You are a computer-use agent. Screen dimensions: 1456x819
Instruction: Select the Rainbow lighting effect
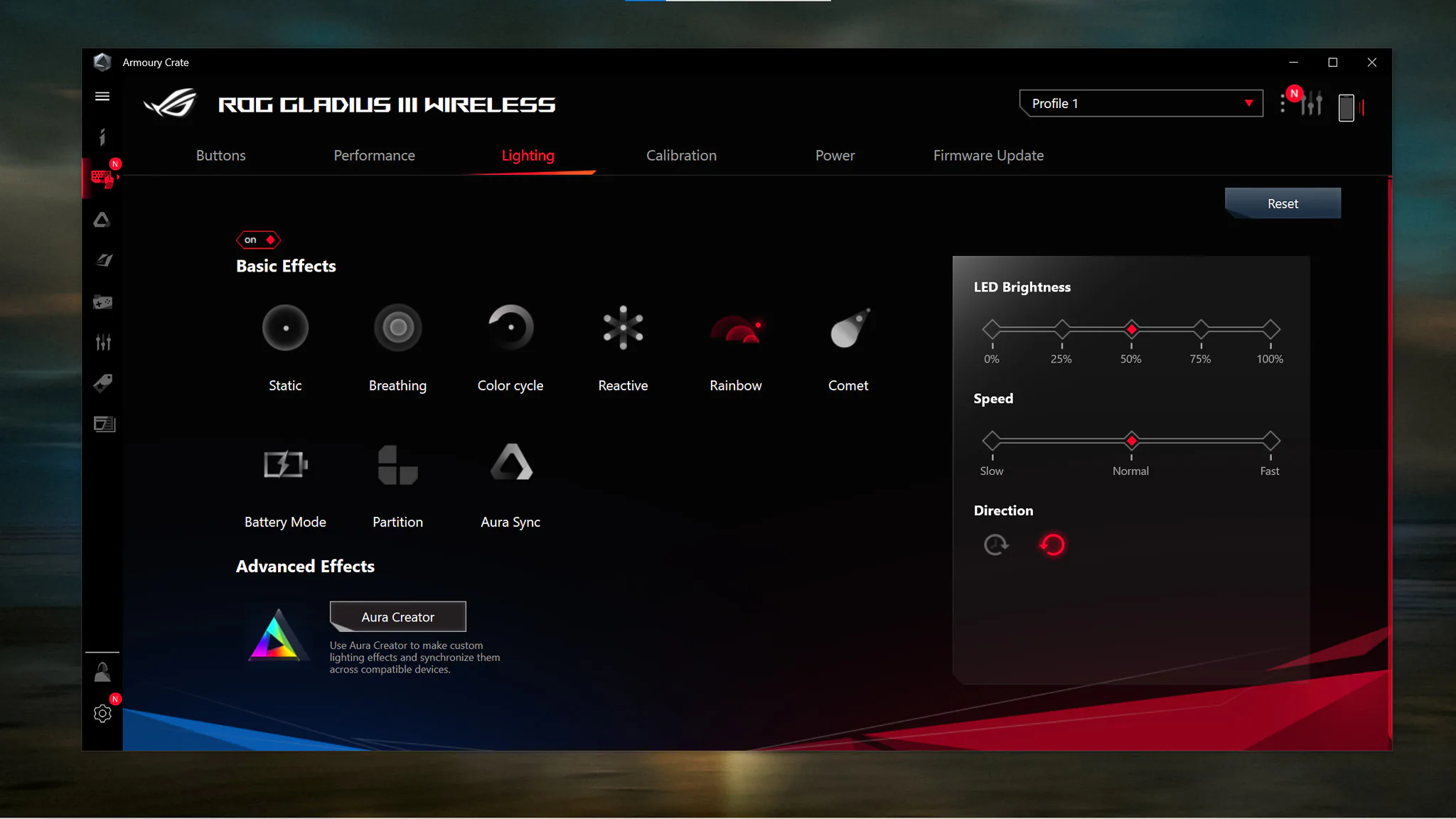pyautogui.click(x=736, y=328)
